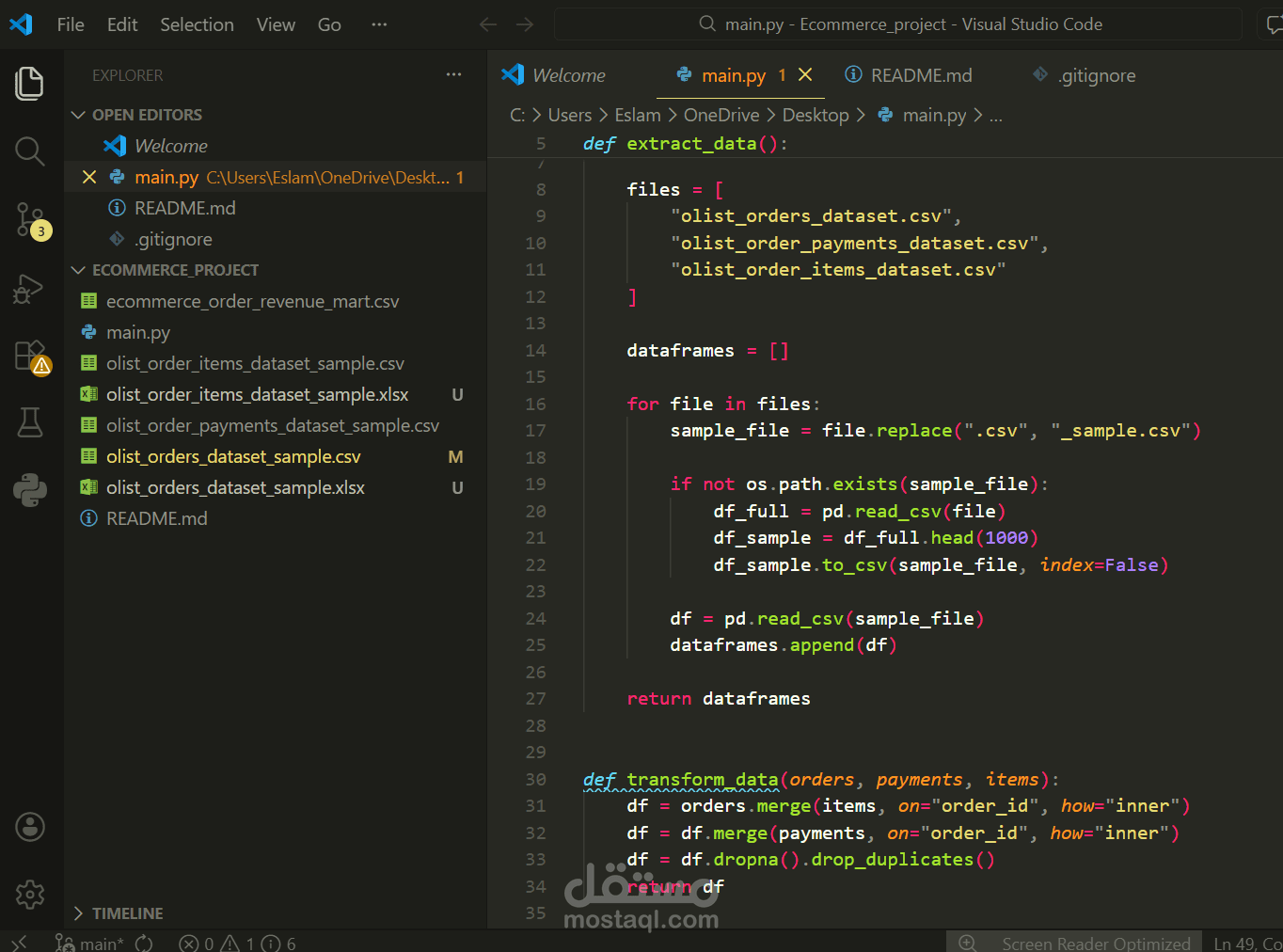Open olist_order_payments_dataset_sample.csv

coord(276,425)
